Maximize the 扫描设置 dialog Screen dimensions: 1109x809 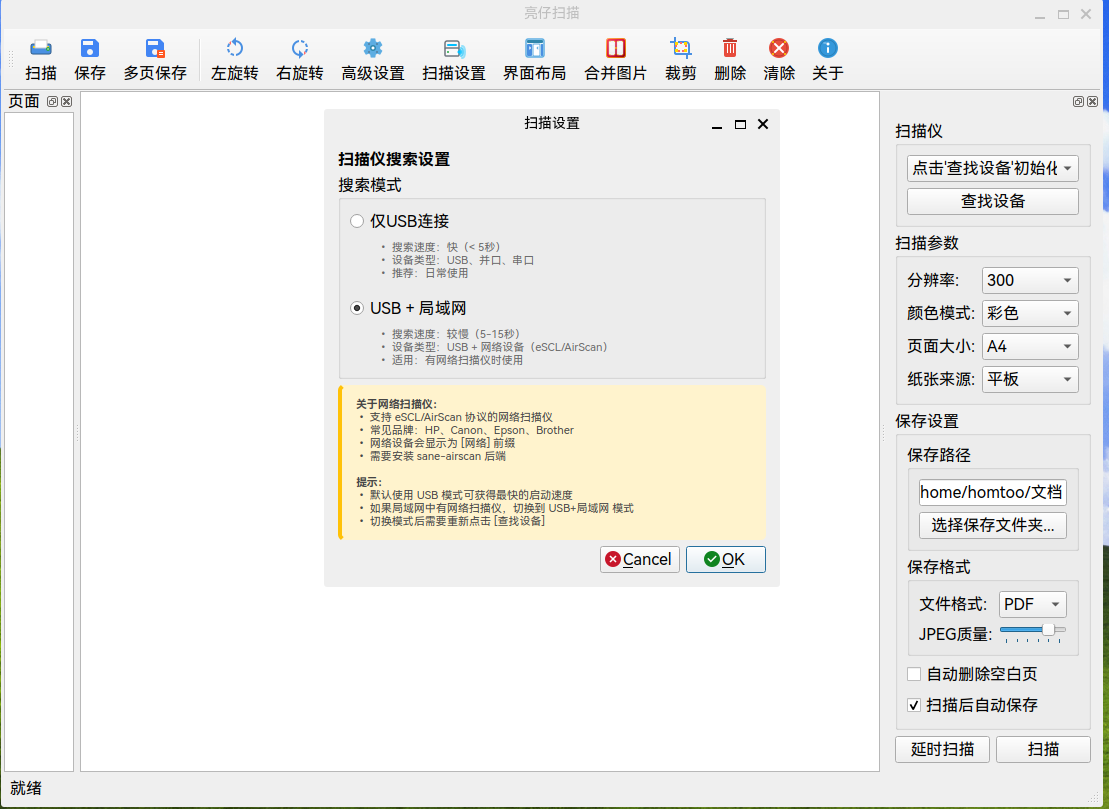741,124
